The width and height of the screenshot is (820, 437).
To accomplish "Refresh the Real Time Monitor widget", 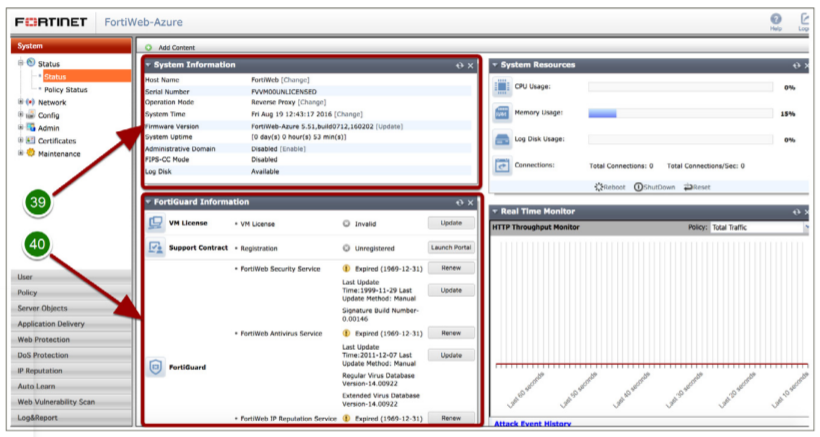I will [x=796, y=212].
